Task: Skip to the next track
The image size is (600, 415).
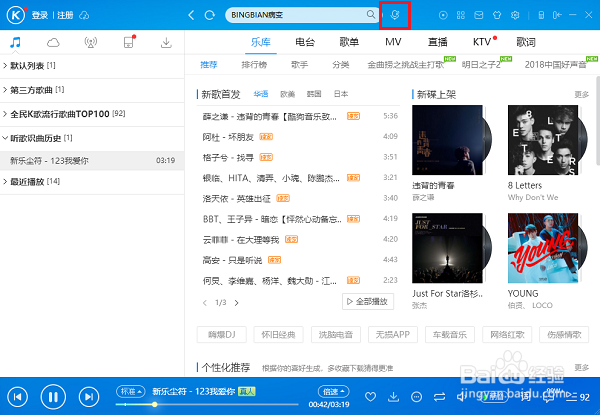Action: [89, 397]
